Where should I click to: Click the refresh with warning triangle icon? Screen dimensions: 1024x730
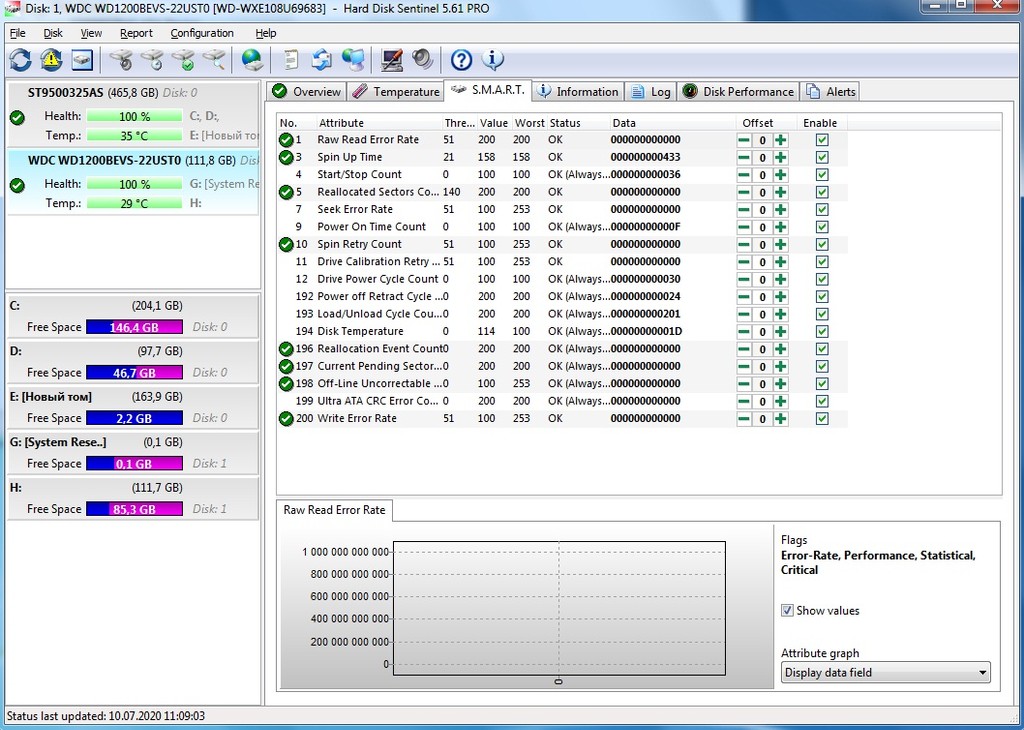coord(51,60)
